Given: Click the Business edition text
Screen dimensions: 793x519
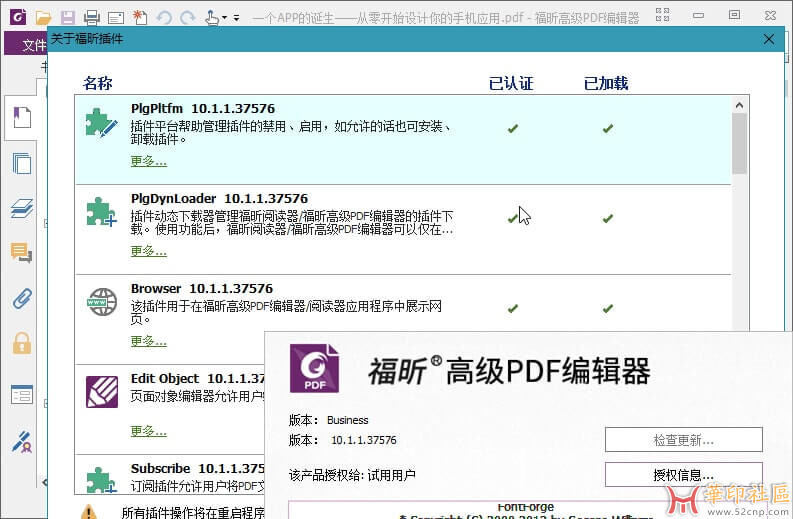Looking at the screenshot, I should (x=347, y=420).
